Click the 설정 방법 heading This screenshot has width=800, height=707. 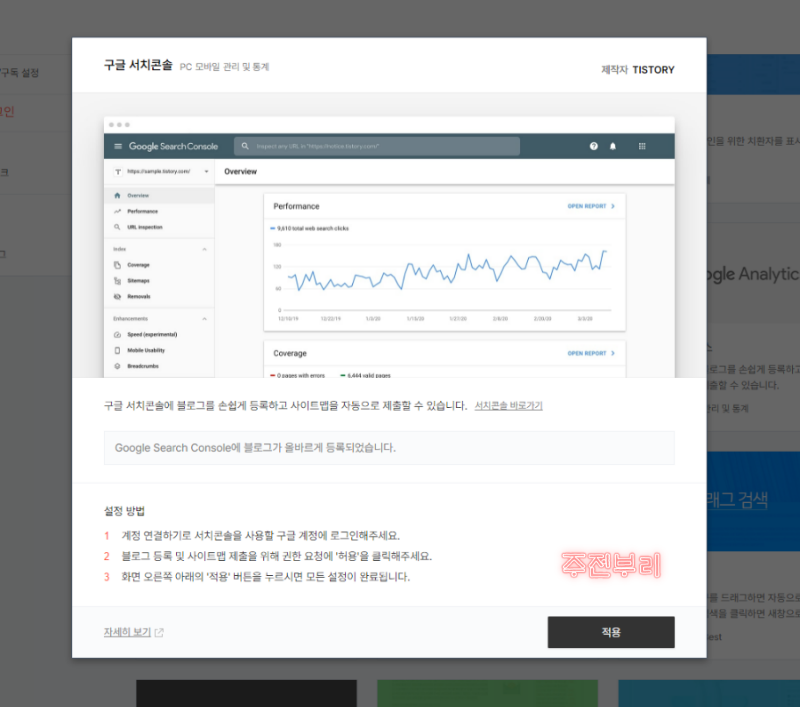coord(124,511)
